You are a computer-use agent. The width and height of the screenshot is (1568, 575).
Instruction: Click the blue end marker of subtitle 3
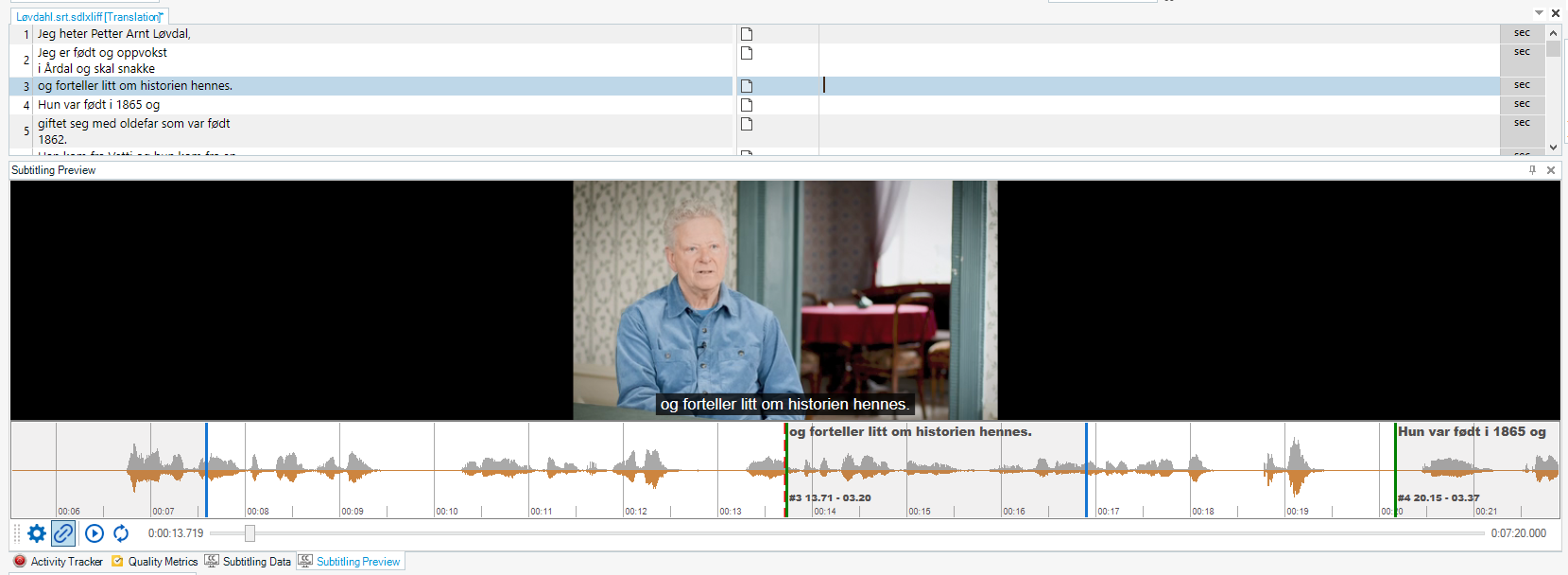click(x=1087, y=470)
